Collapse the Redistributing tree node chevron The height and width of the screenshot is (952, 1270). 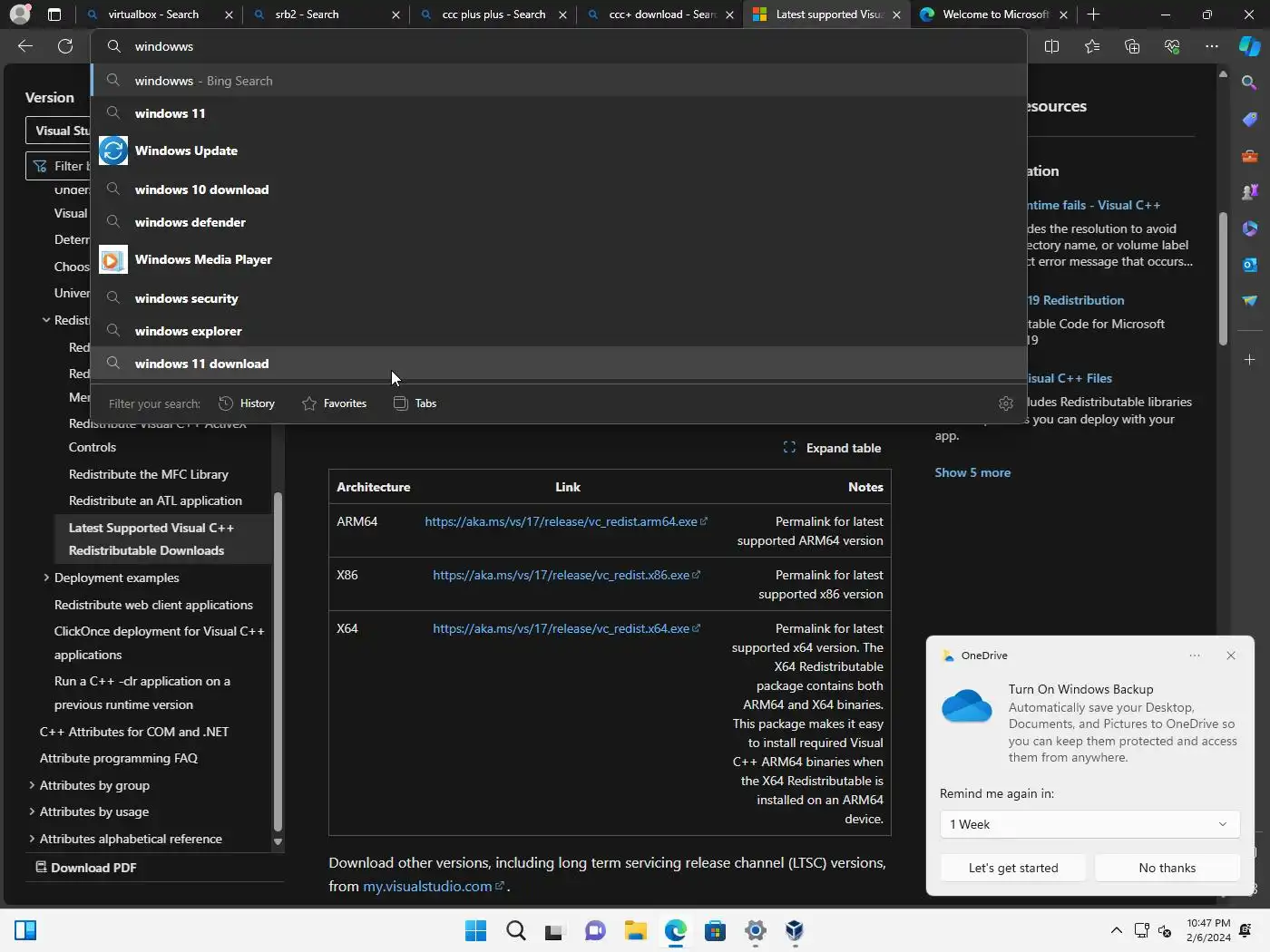(46, 320)
